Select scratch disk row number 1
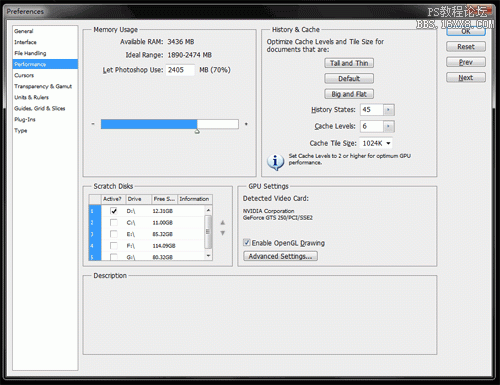Image resolution: width=500 pixels, height=385 pixels. (x=95, y=211)
